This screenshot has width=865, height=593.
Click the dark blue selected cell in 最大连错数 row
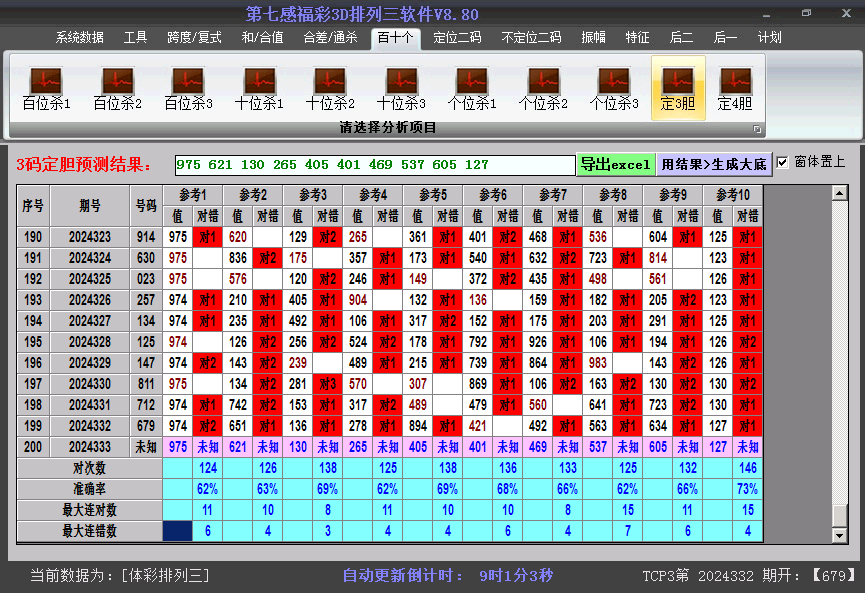click(x=178, y=531)
